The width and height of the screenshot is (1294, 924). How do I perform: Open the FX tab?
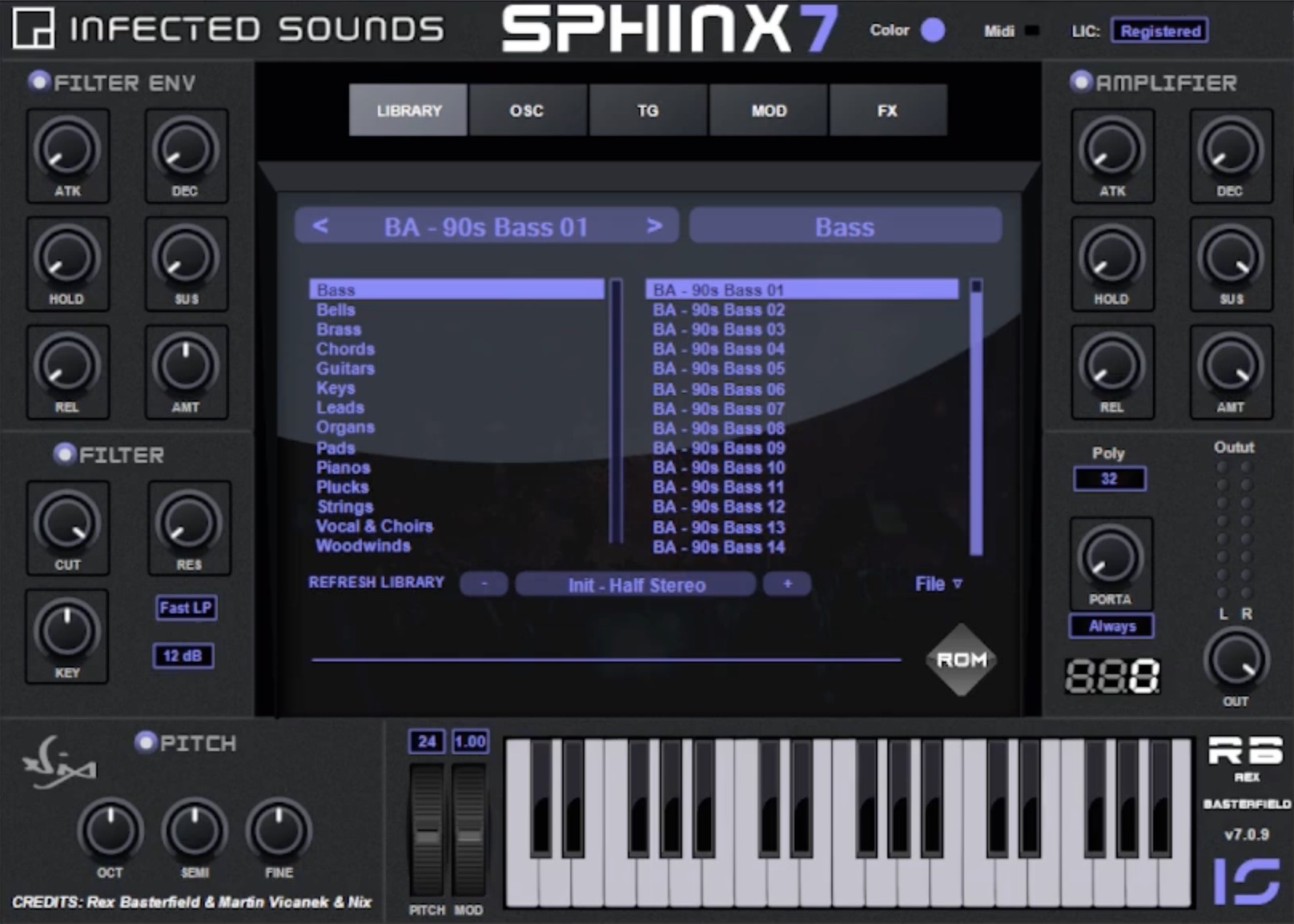[888, 110]
